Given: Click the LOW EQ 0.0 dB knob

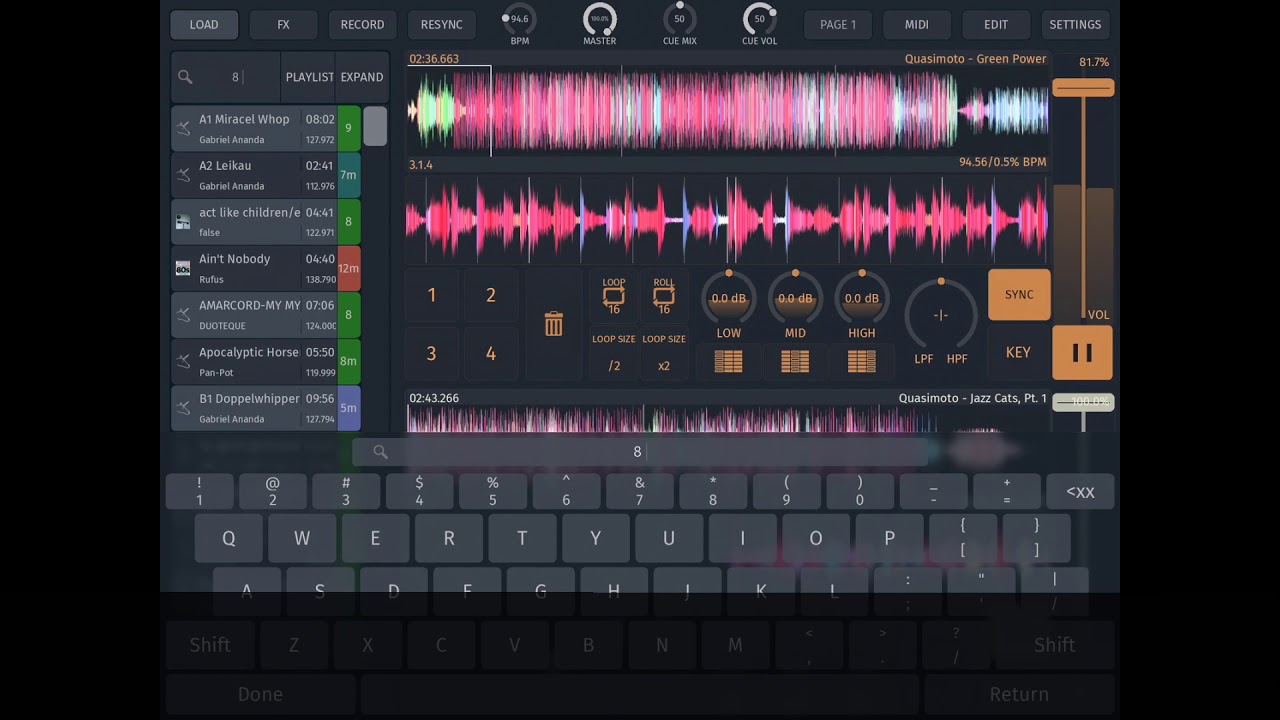Looking at the screenshot, I should (729, 298).
